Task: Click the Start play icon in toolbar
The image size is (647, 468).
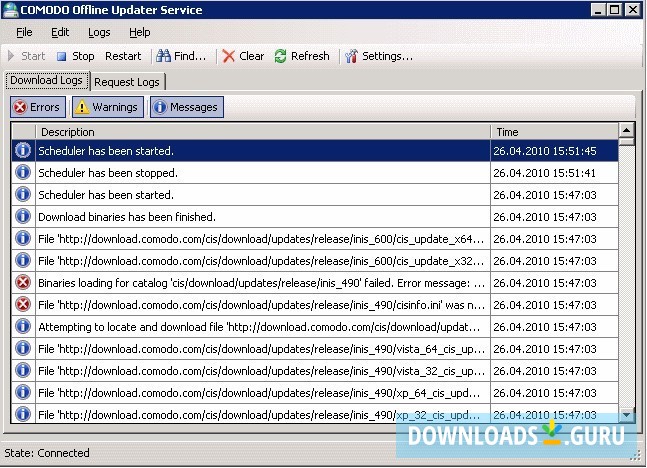Action: tap(11, 56)
